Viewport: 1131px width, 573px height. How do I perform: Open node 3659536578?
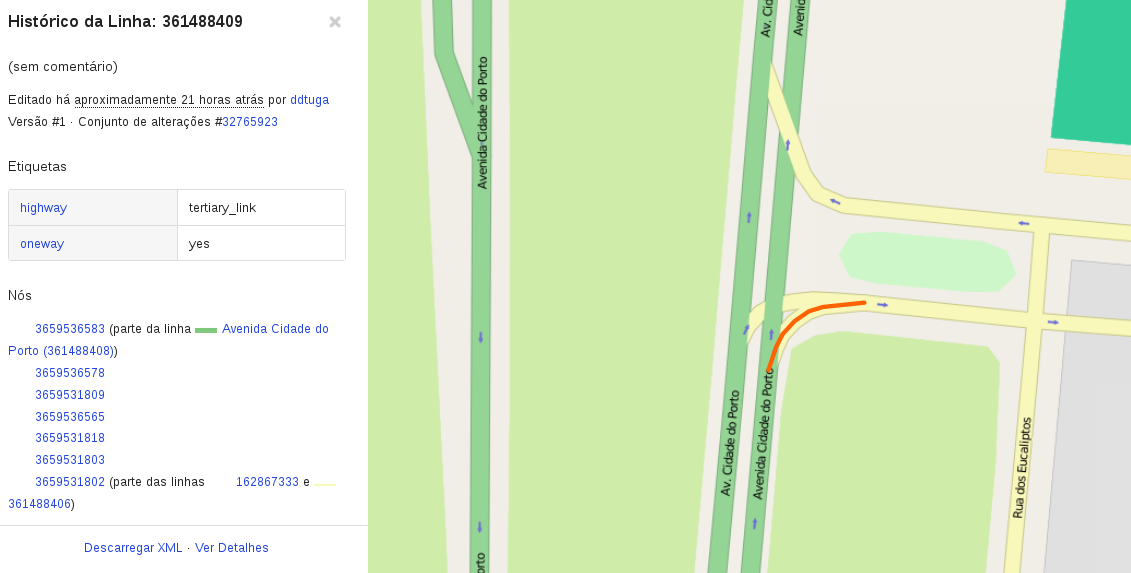coord(70,373)
